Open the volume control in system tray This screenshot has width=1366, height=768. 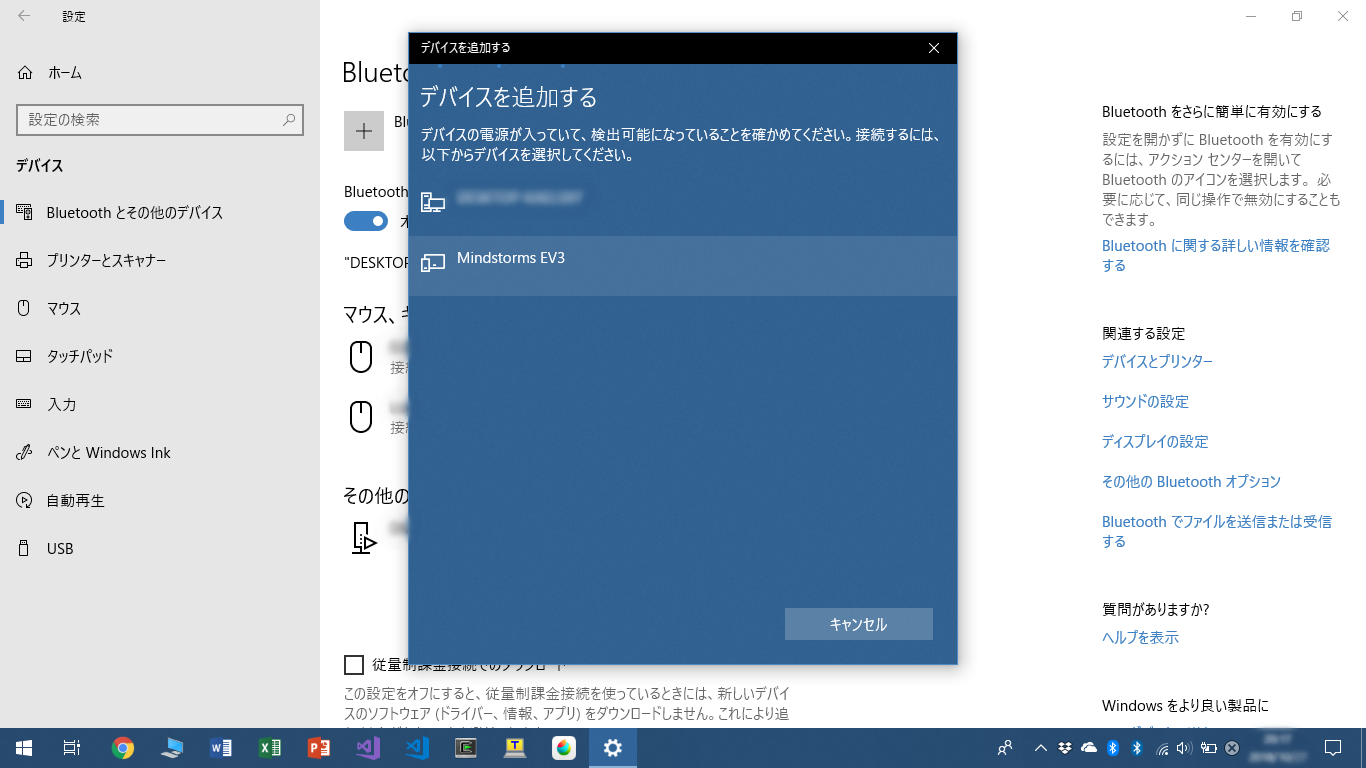pyautogui.click(x=1184, y=748)
